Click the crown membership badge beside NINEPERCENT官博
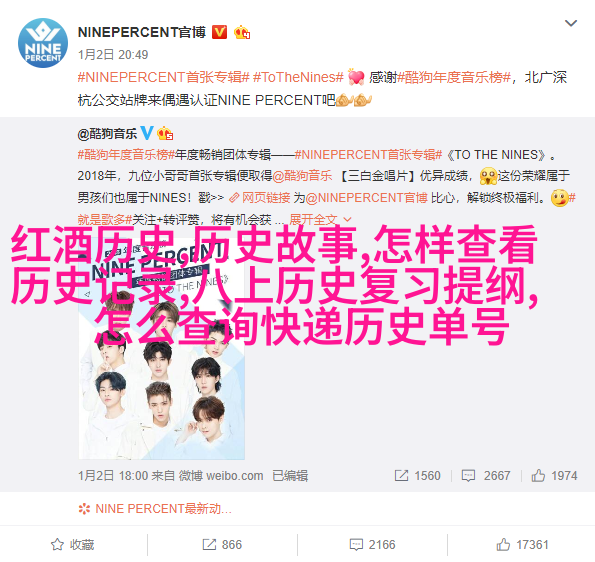 [242, 33]
